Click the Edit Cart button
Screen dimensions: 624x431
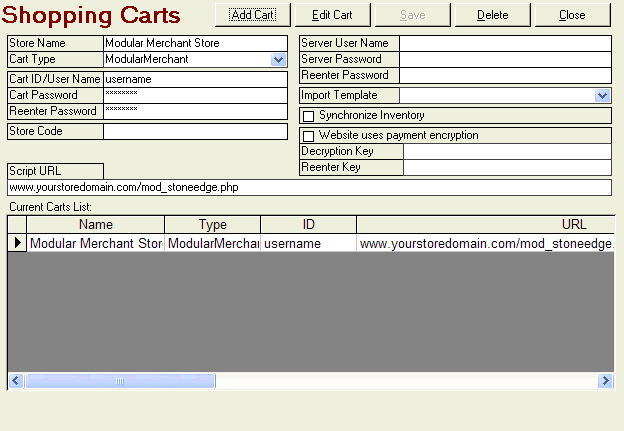click(332, 15)
